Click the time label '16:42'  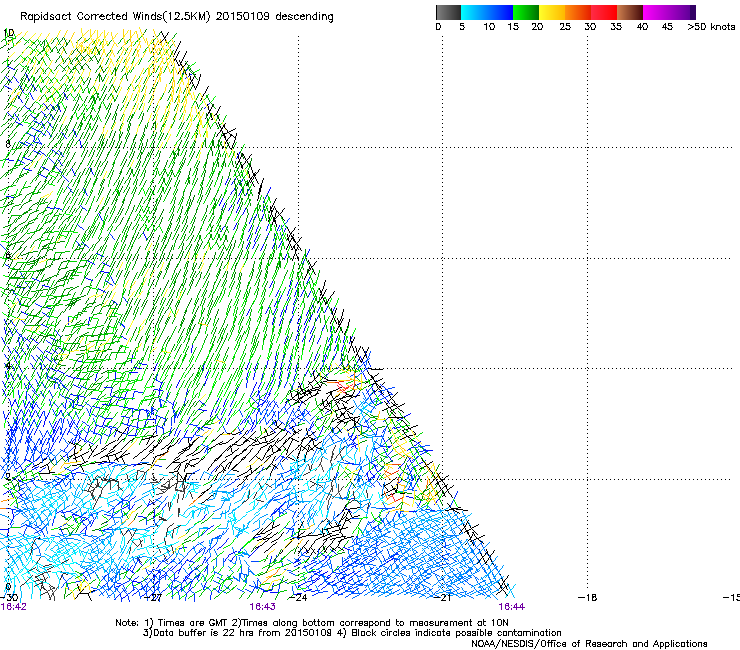tap(14, 607)
